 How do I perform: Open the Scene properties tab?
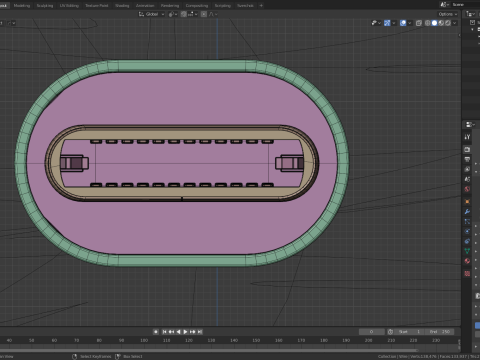click(x=467, y=179)
